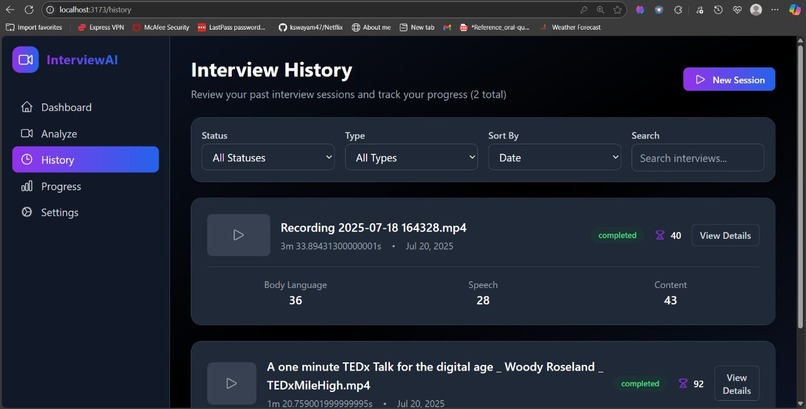Viewport: 806px width, 409px height.
Task: Click the InterviewAI camera logo icon
Action: click(26, 60)
